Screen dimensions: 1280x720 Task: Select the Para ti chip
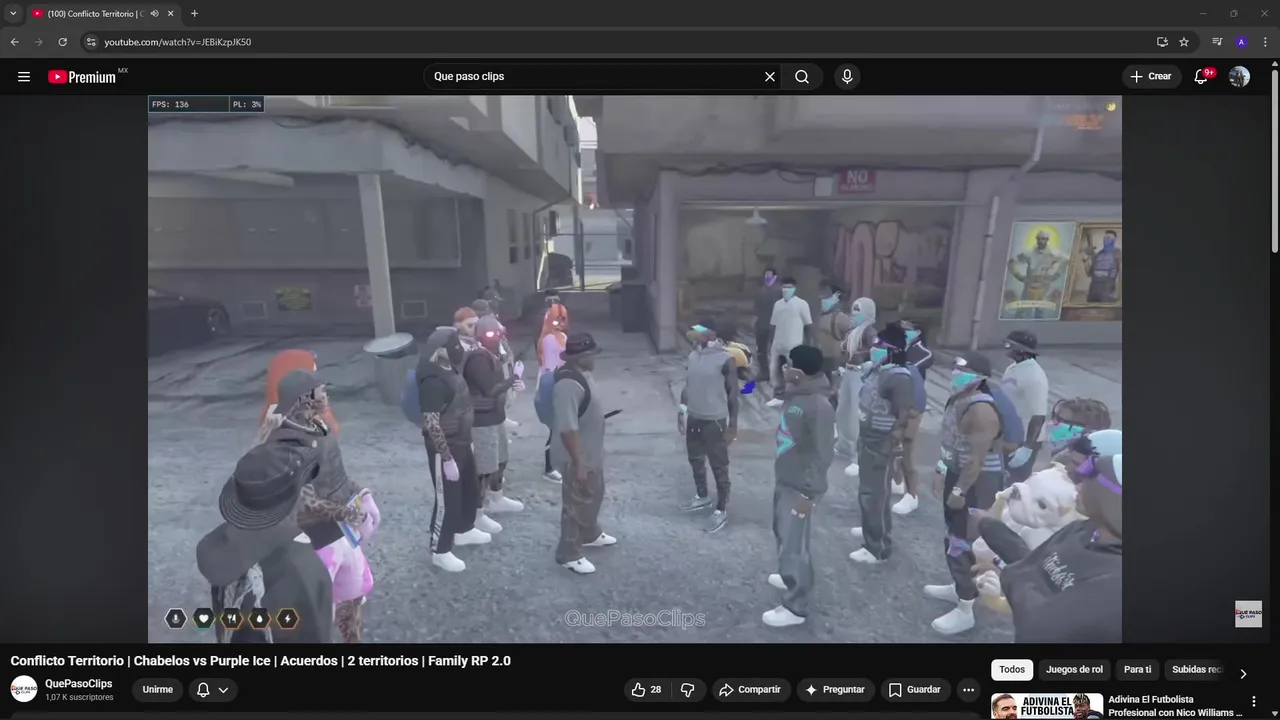pos(1137,670)
